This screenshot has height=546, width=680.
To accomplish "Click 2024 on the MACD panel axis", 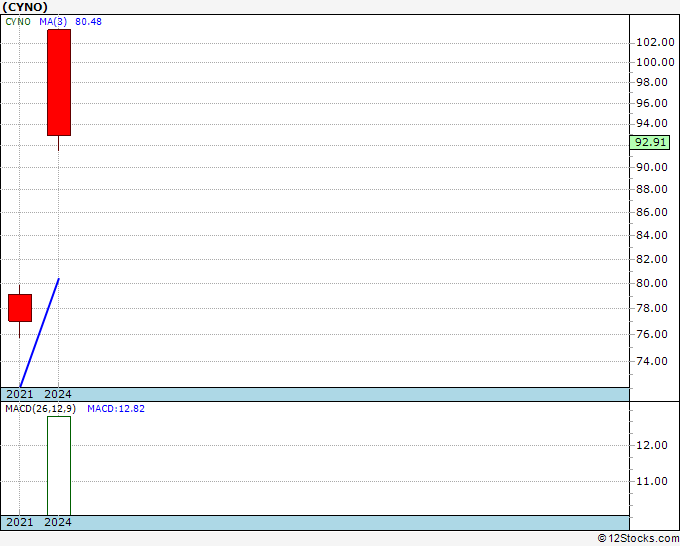I will coord(58,522).
